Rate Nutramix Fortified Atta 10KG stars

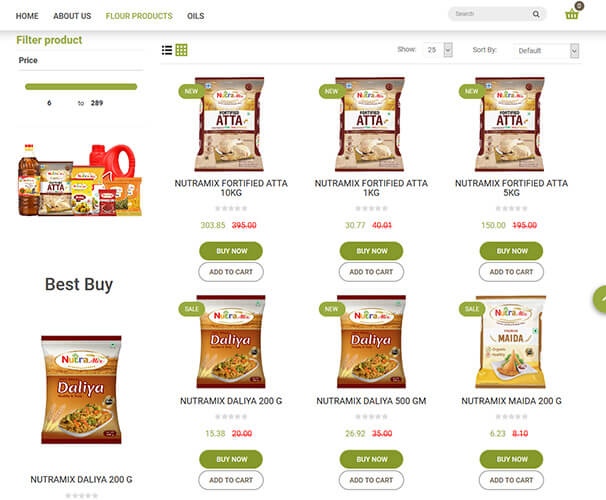pos(231,208)
